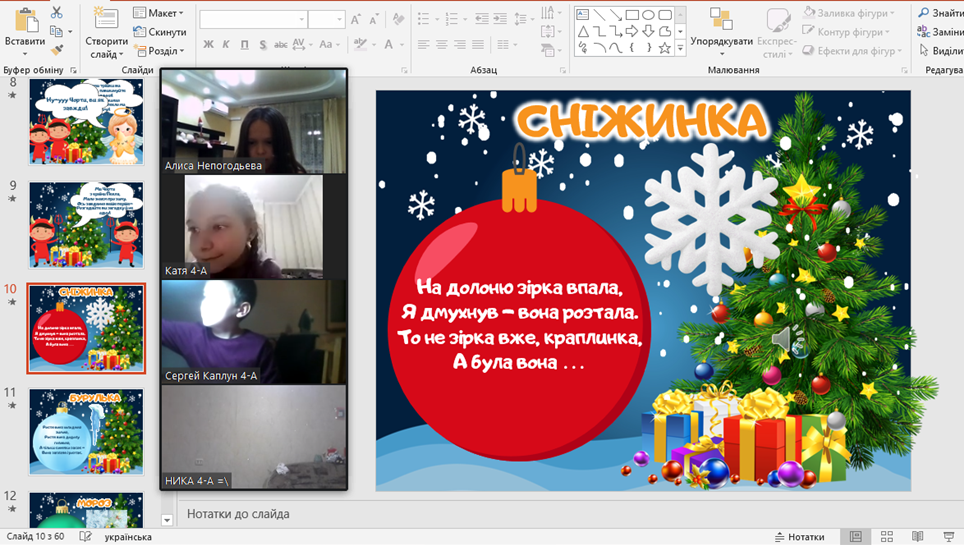Click the slide panel scroll-down arrow
This screenshot has width=964, height=545.
click(x=167, y=520)
